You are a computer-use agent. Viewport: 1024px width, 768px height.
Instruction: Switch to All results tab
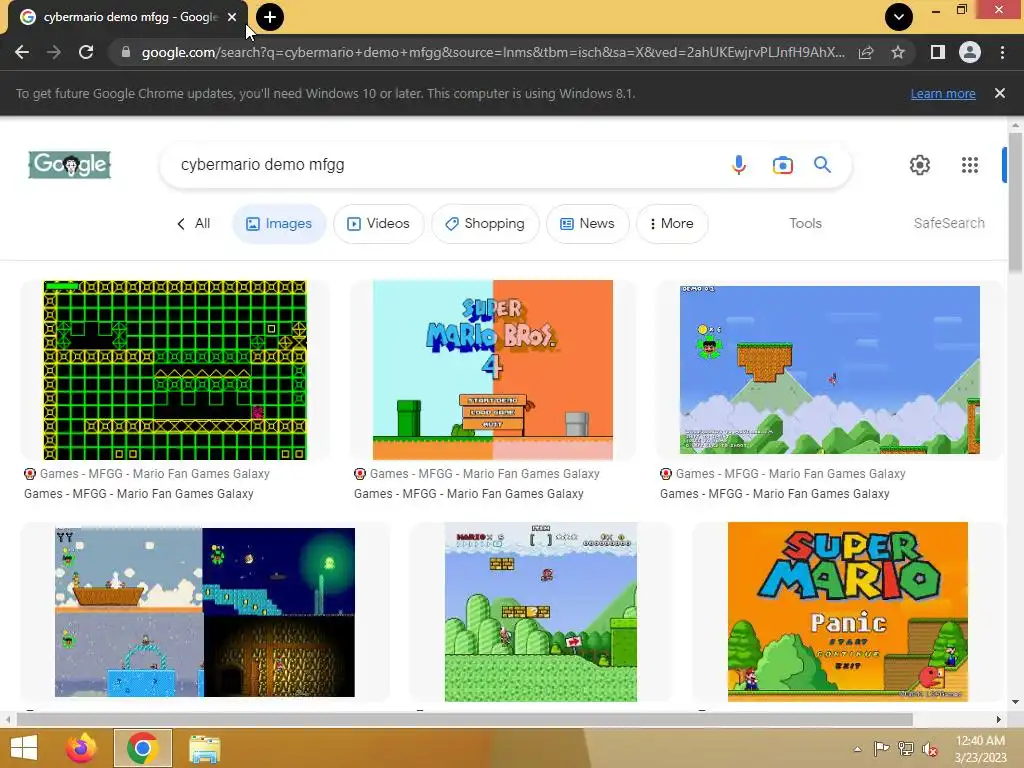pos(194,223)
